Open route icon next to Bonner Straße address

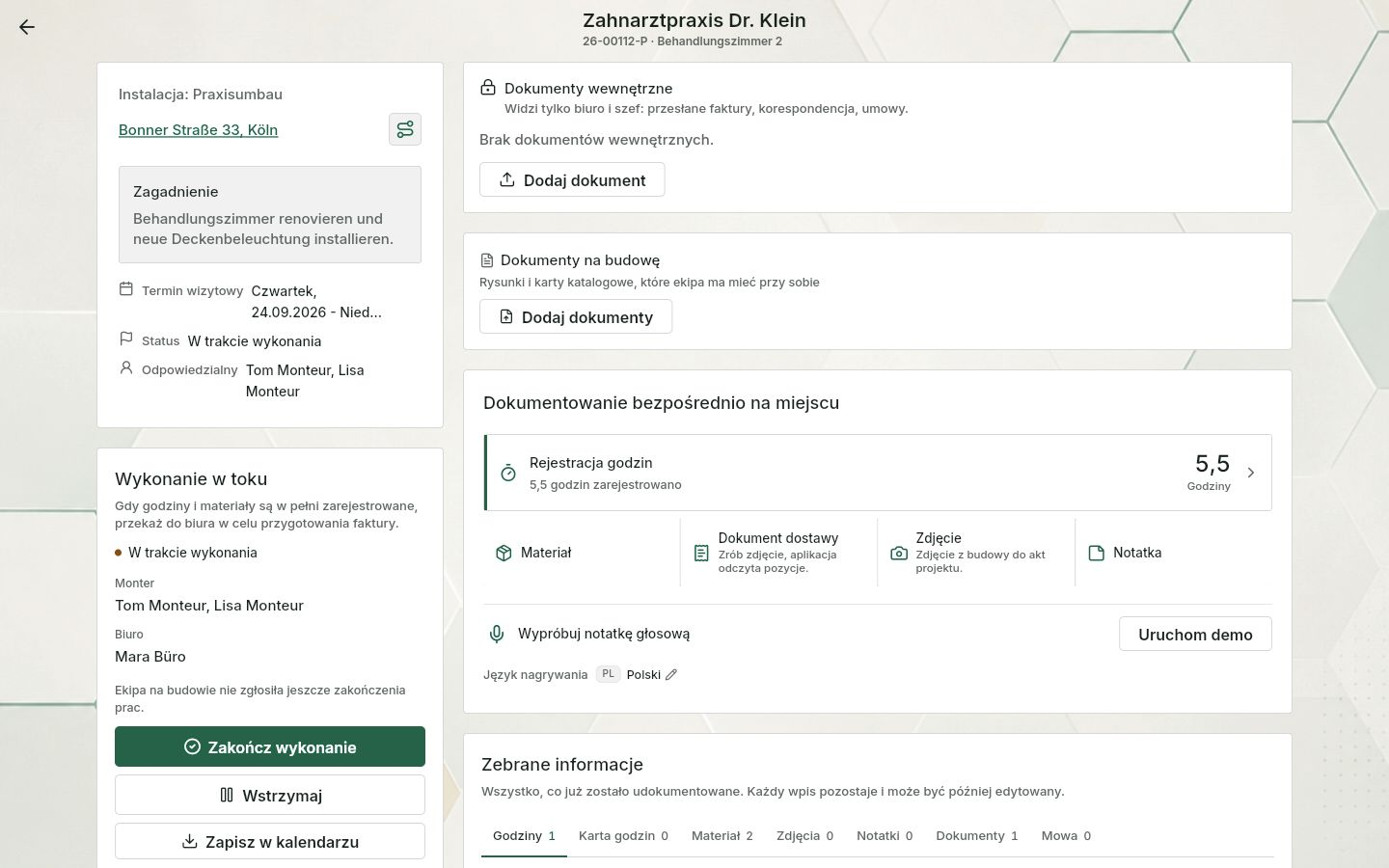click(x=405, y=129)
